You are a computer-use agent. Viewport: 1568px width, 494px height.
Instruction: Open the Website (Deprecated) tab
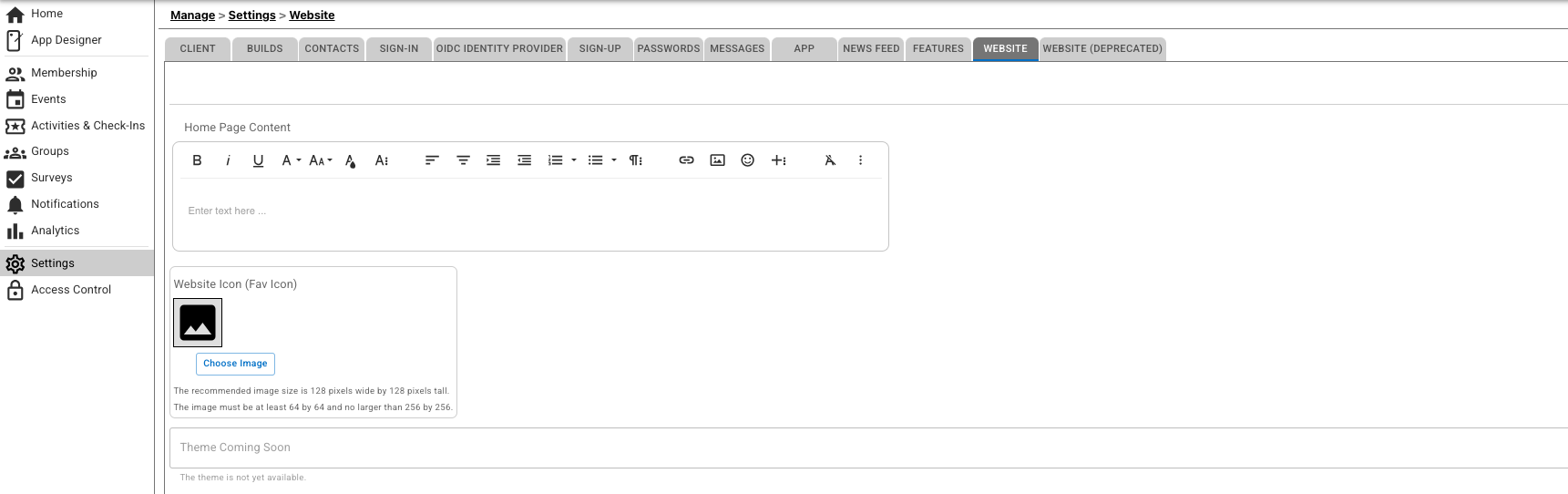pyautogui.click(x=1102, y=49)
